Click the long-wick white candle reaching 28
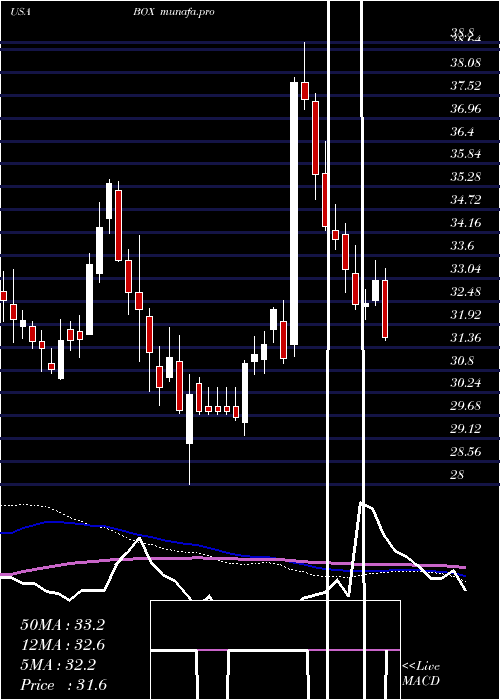Viewport: 500px width, 700px height. (x=190, y=419)
